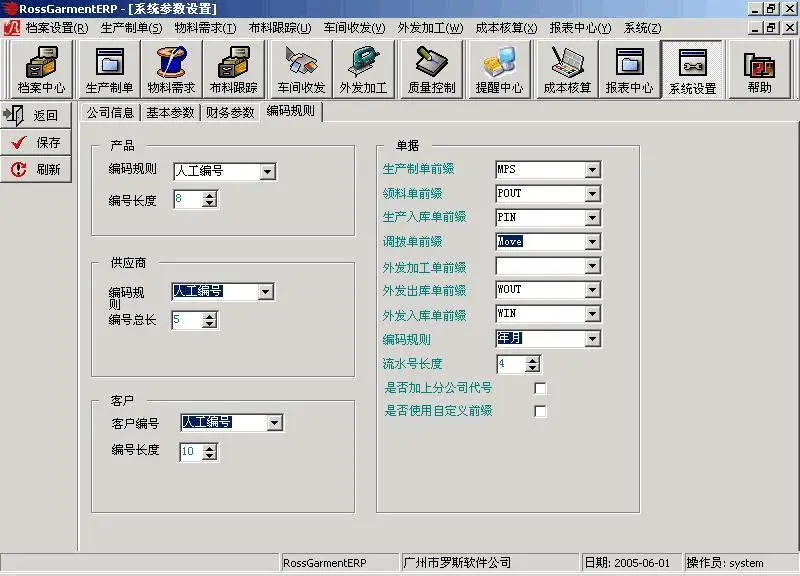This screenshot has height=576, width=800.
Task: Click the 调拨单前缀 Move input field
Action: click(x=530, y=241)
